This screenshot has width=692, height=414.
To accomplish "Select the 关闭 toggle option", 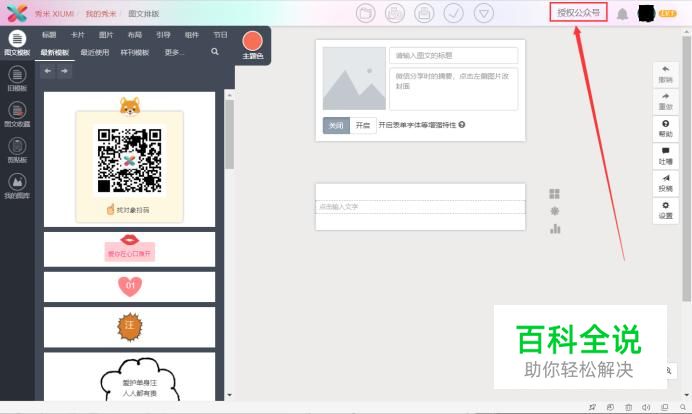I will (336, 125).
